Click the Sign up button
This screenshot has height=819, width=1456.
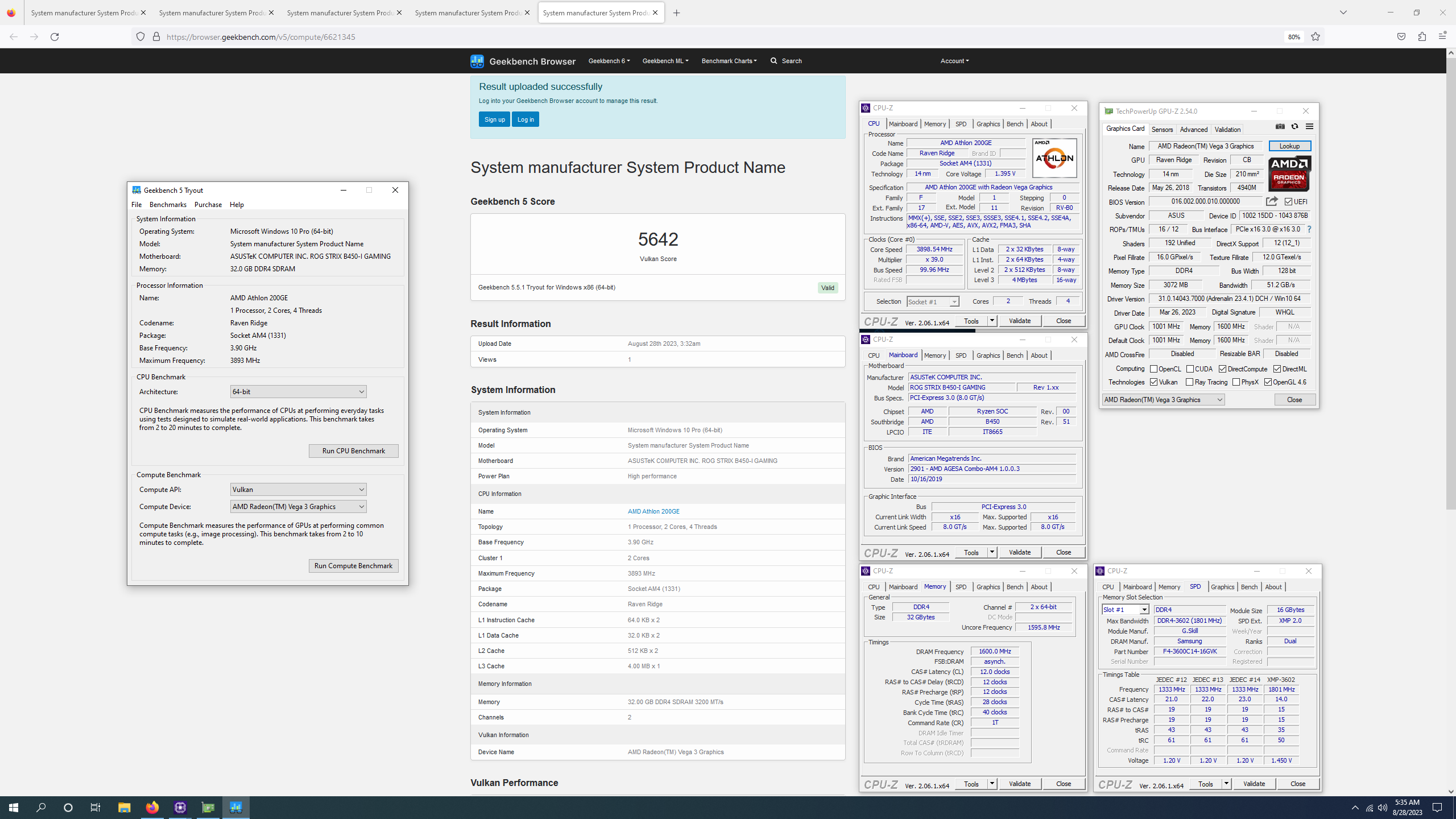[494, 119]
